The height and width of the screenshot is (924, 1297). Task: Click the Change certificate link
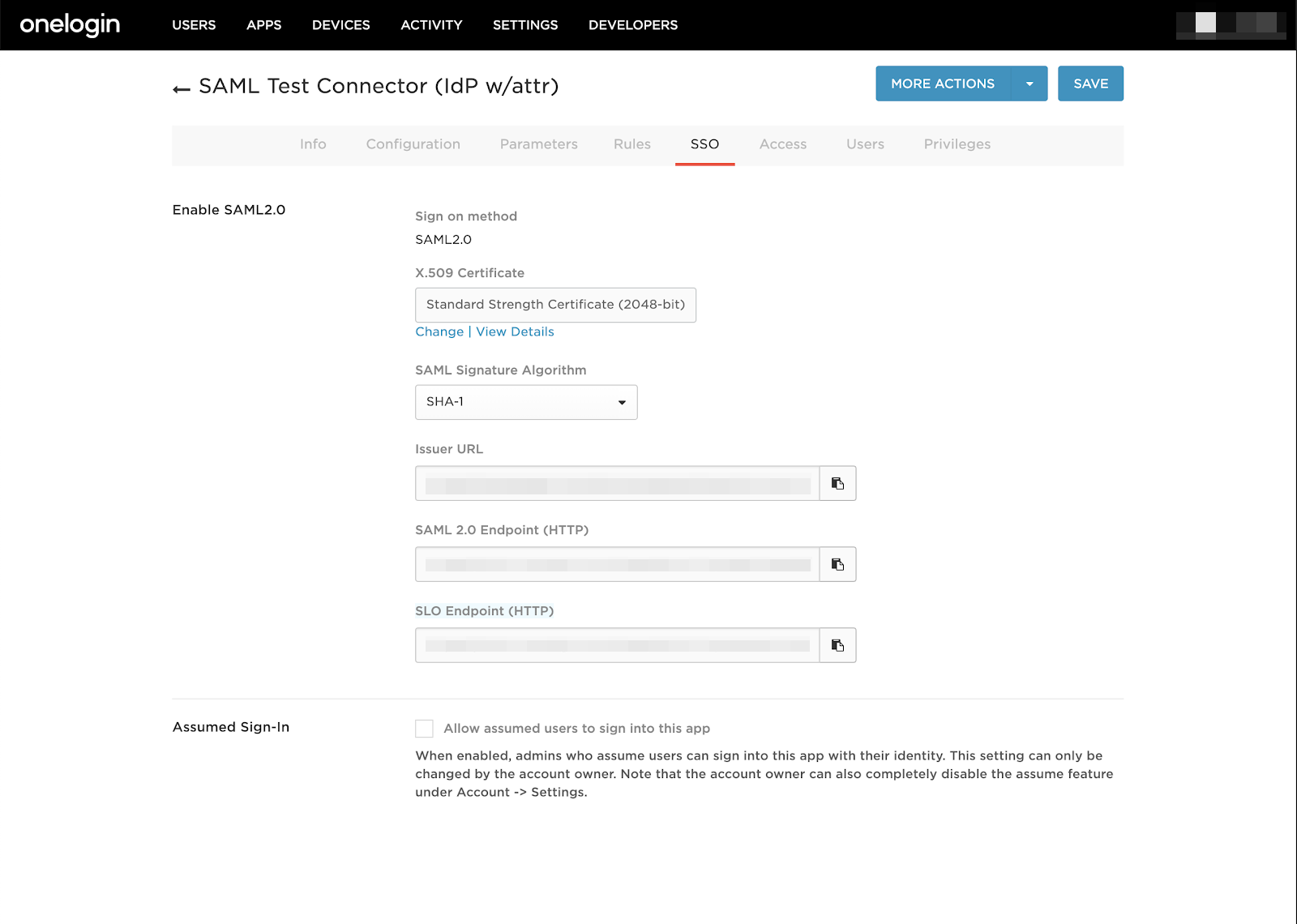(x=439, y=332)
